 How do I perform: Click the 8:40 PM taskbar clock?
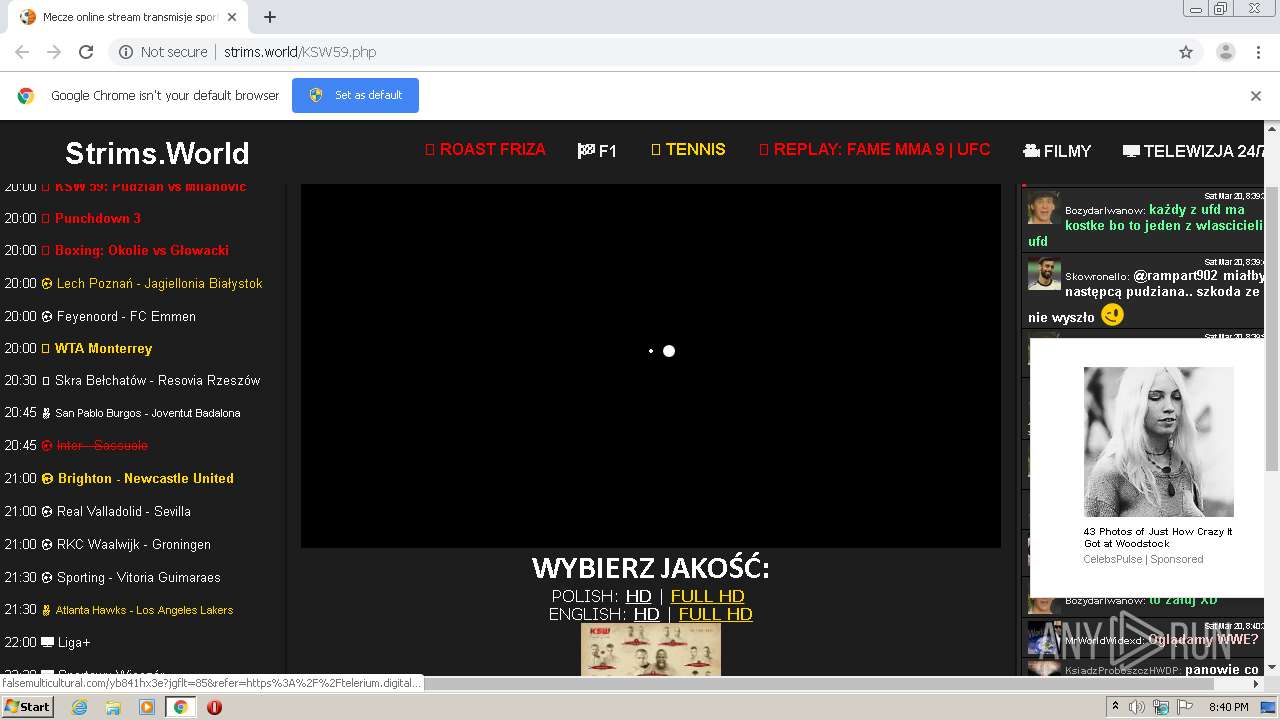(1228, 707)
